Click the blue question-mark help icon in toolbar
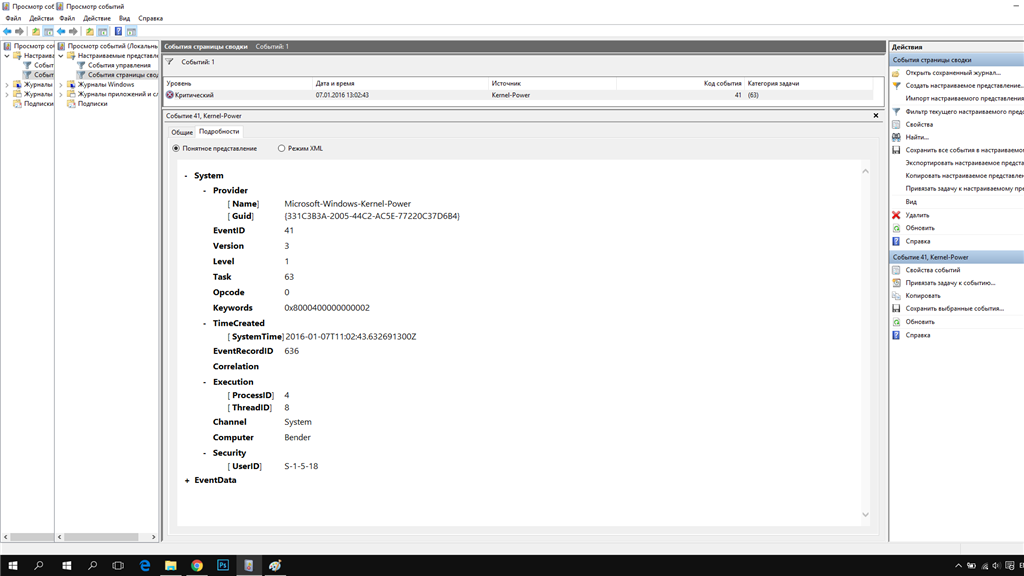The image size is (1024, 576). (118, 31)
